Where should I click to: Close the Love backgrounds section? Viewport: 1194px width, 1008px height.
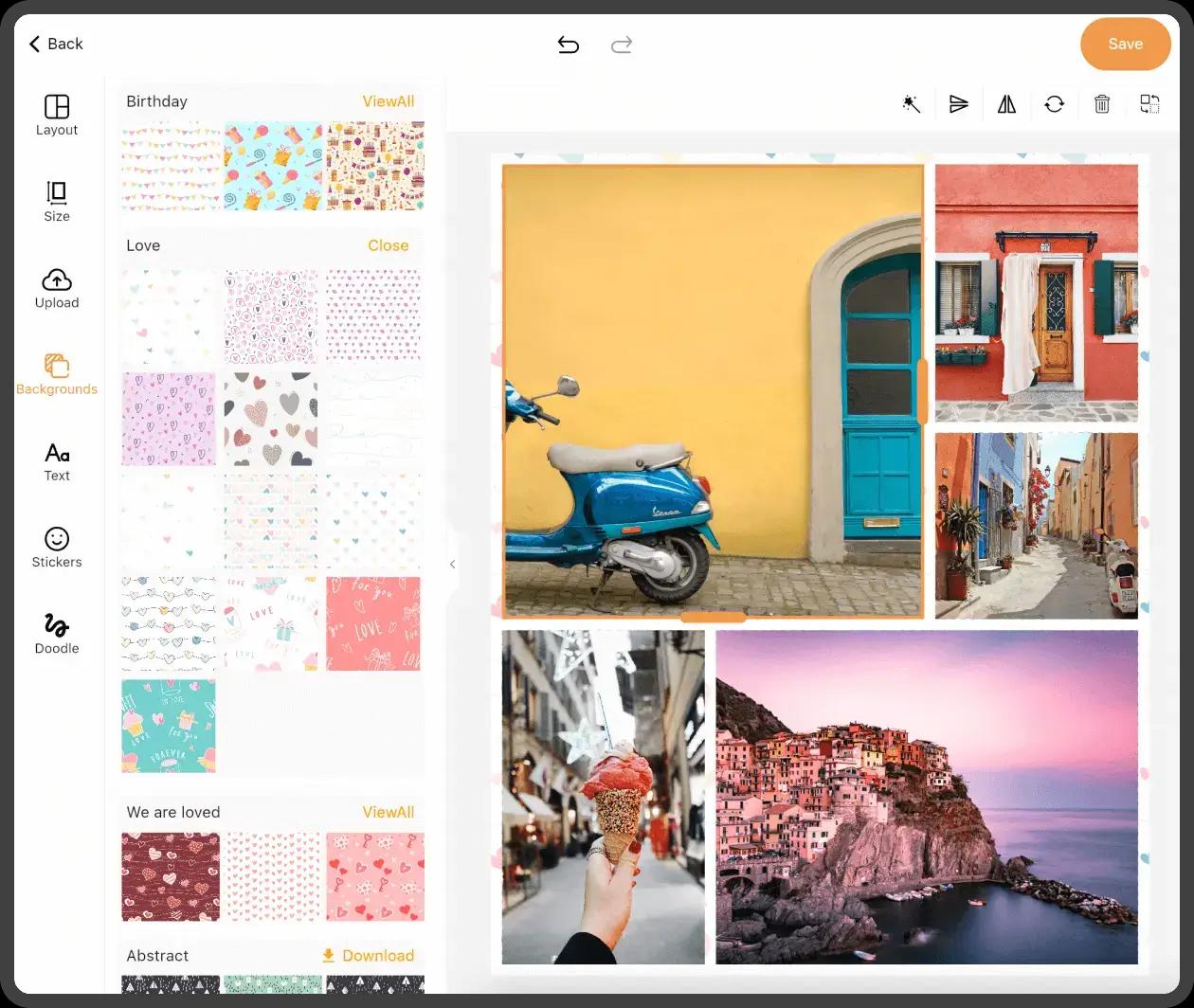[x=389, y=245]
